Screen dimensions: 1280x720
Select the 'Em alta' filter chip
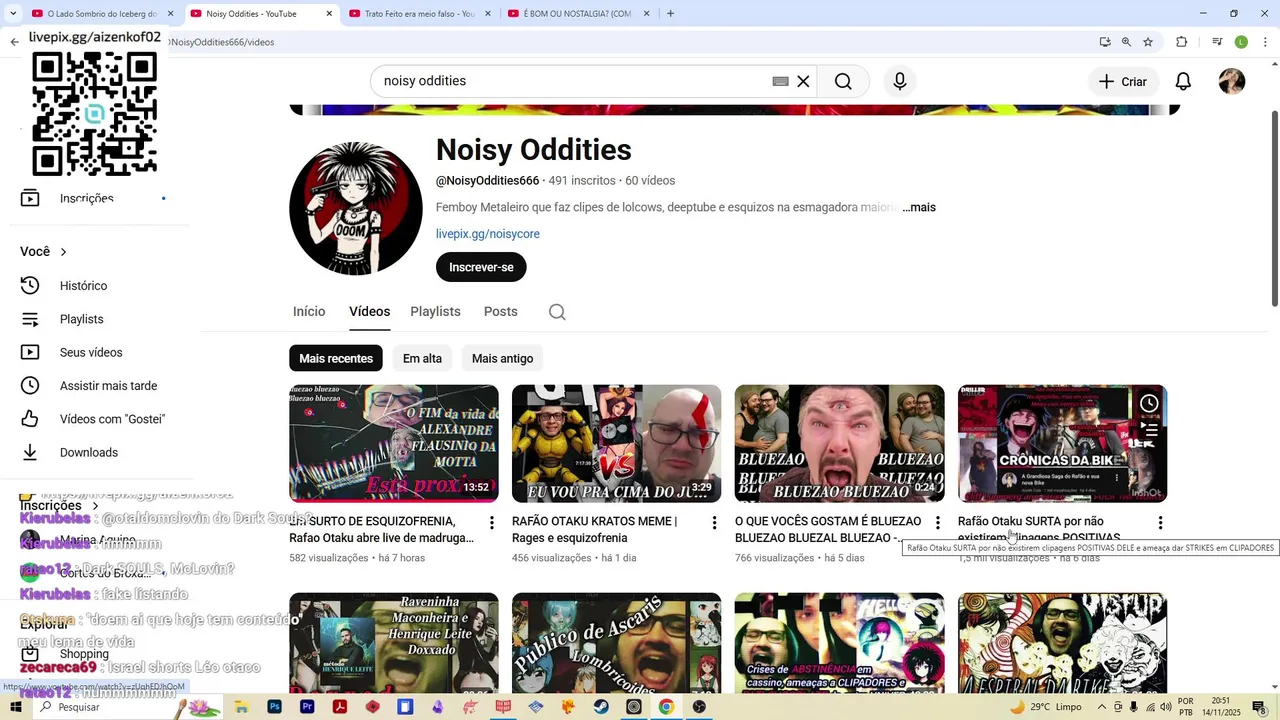(x=422, y=358)
